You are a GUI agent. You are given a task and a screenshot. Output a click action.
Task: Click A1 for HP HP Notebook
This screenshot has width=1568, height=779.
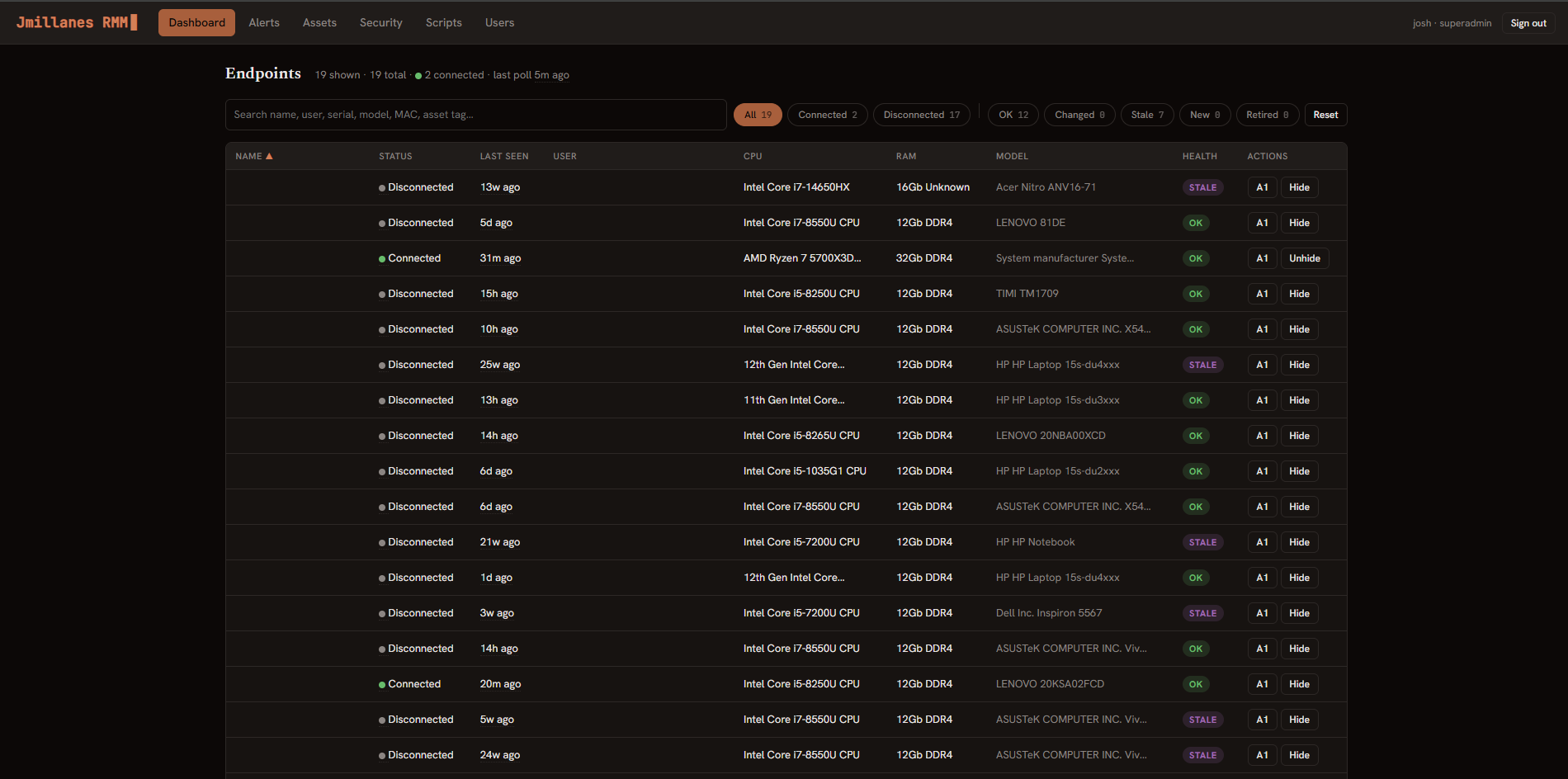point(1262,542)
